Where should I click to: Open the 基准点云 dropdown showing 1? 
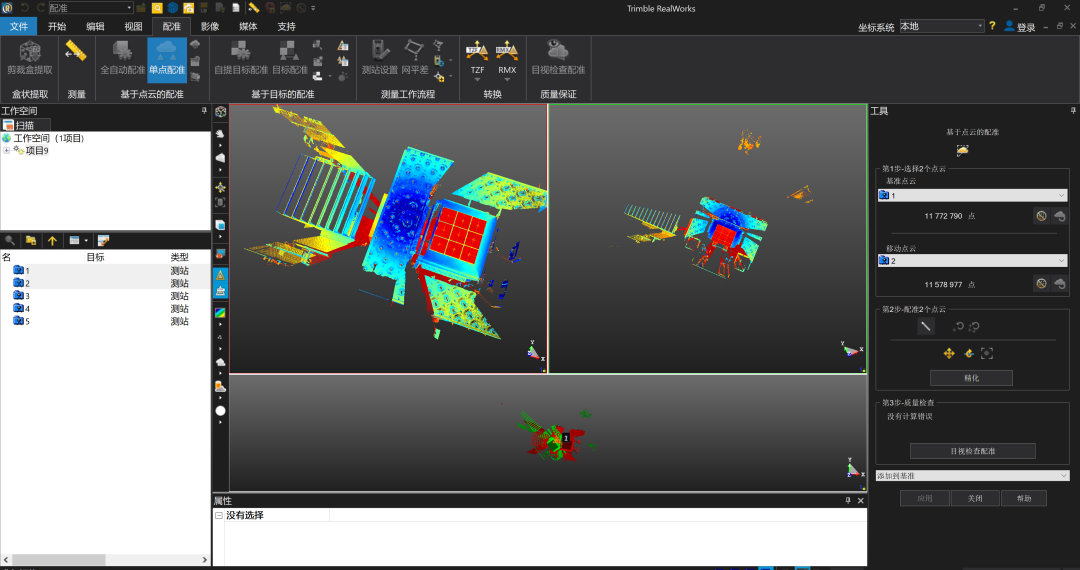pos(973,196)
